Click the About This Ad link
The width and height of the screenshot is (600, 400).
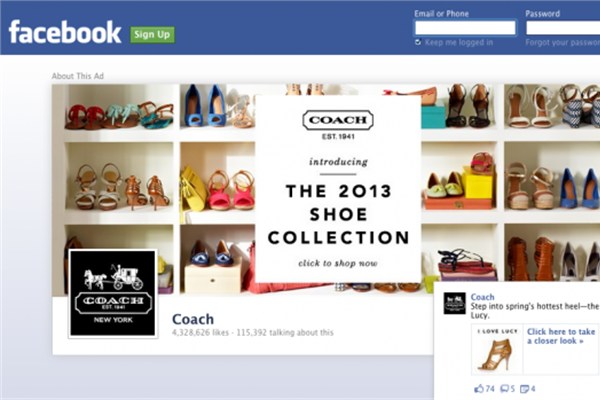pos(78,76)
